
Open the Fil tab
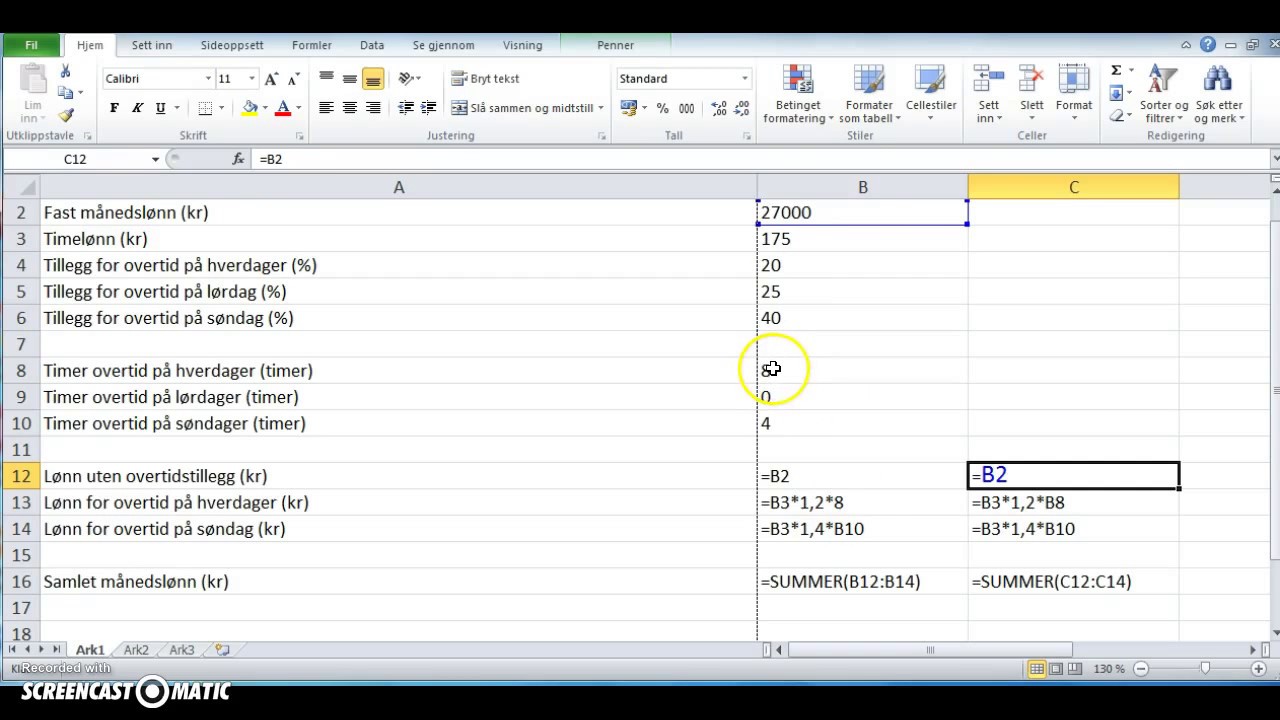tap(31, 45)
